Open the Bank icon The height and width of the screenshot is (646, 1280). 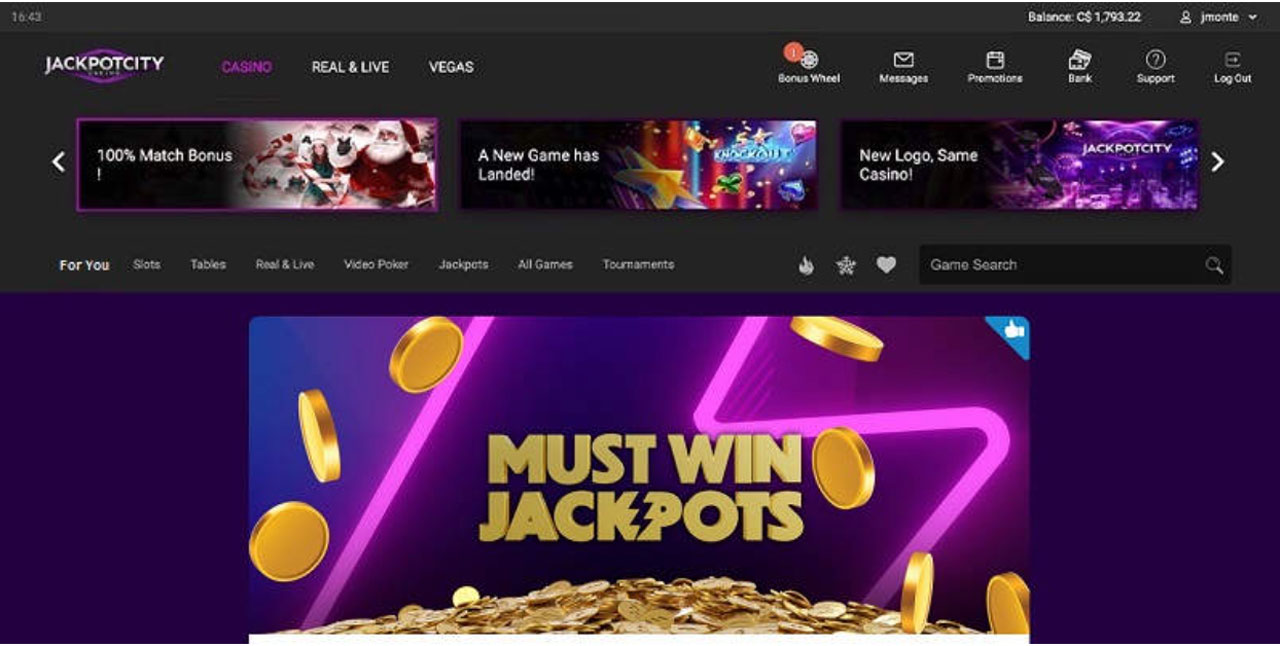point(1080,59)
